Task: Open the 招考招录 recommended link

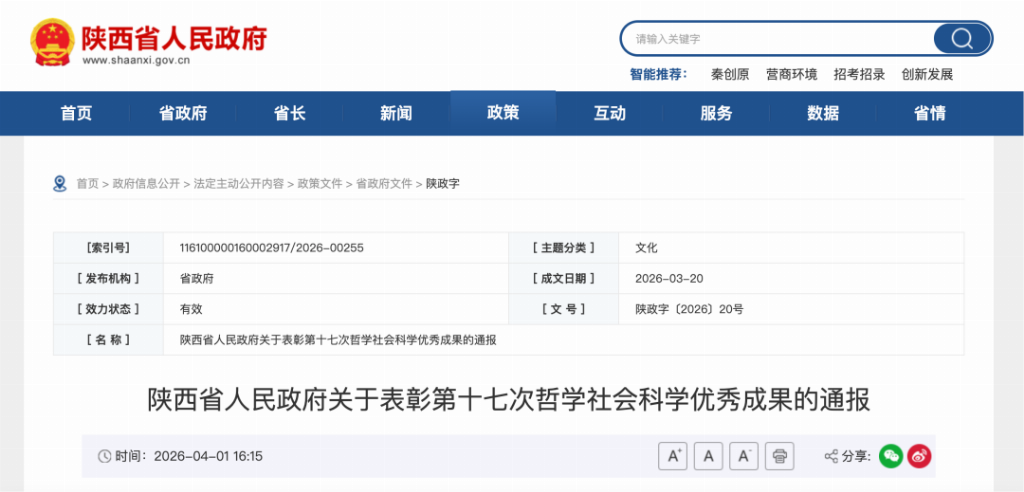Action: pos(859,74)
